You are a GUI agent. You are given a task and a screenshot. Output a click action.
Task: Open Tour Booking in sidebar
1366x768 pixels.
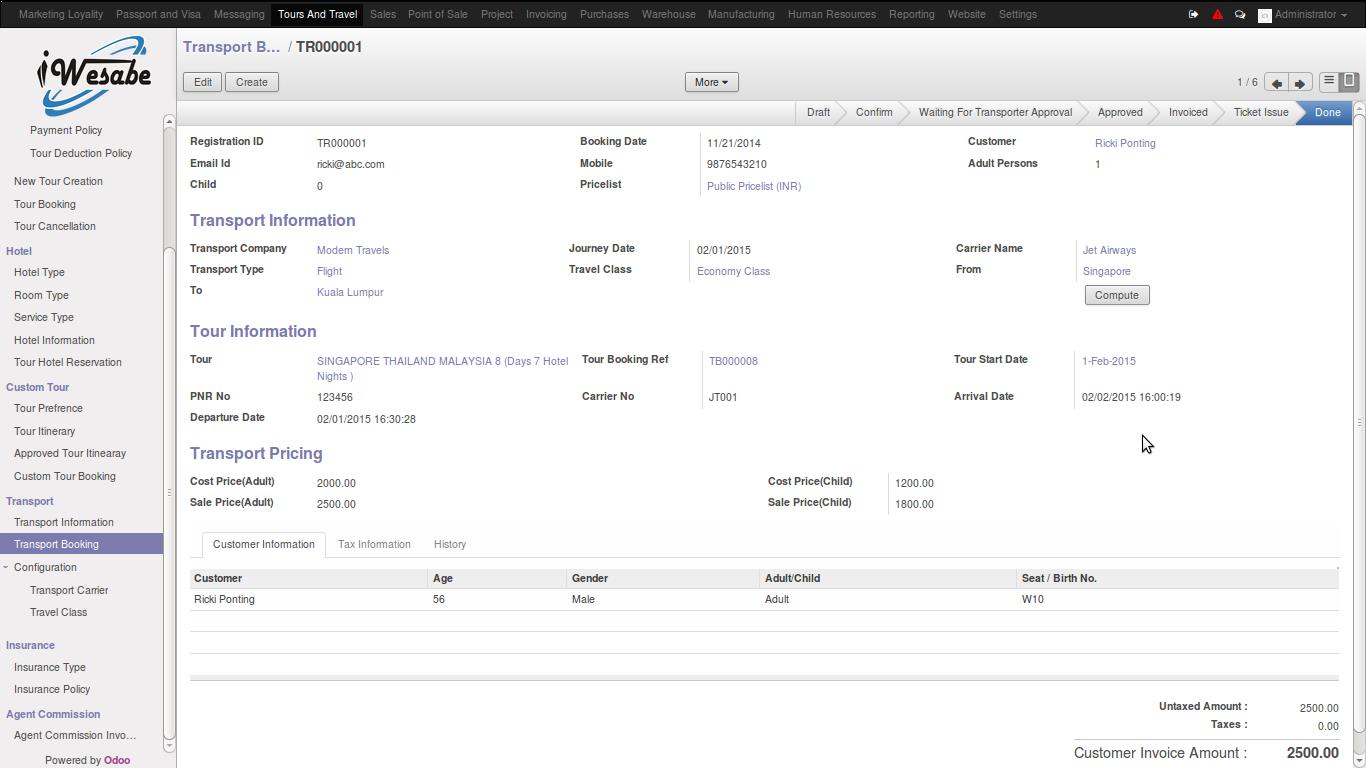click(x=45, y=204)
